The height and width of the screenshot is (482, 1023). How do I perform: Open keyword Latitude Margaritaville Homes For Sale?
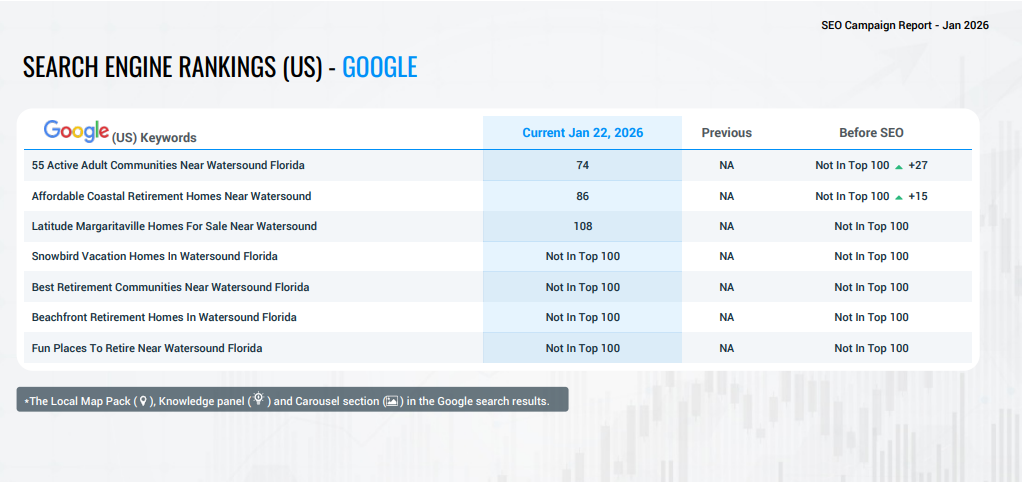[x=174, y=226]
